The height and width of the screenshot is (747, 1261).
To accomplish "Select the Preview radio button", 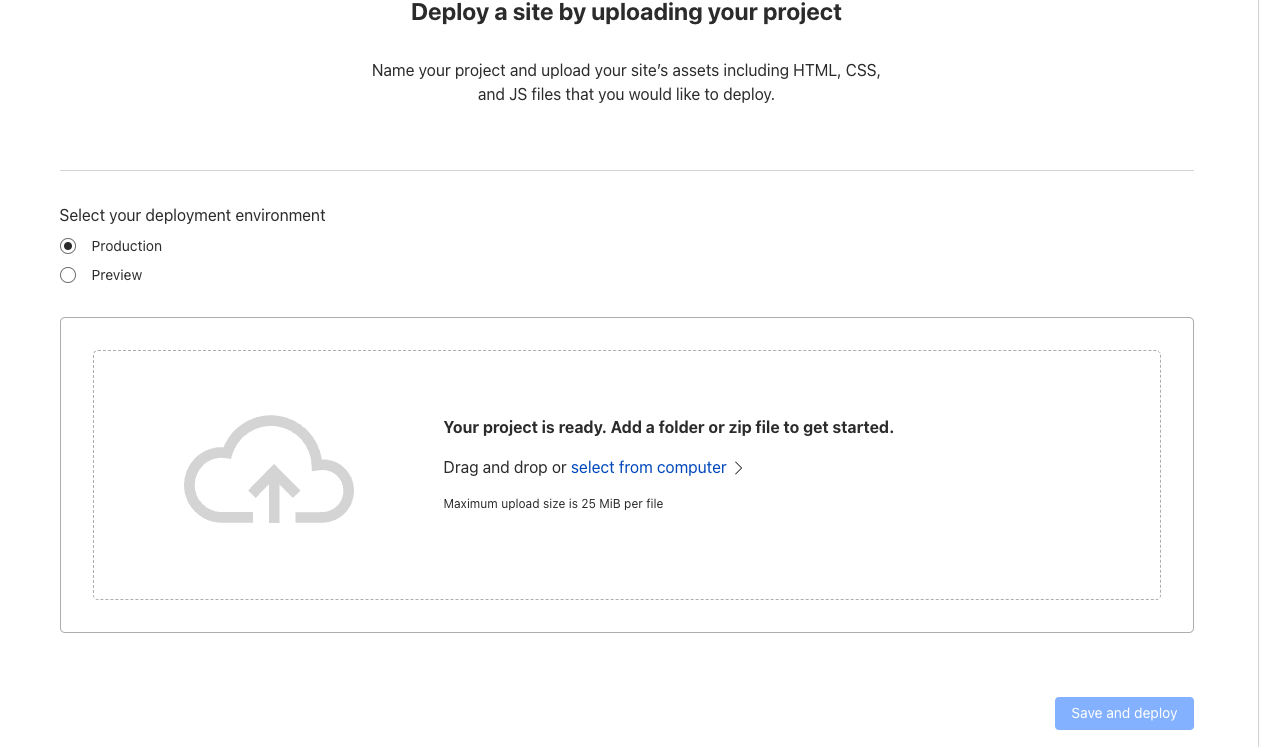I will [x=68, y=275].
